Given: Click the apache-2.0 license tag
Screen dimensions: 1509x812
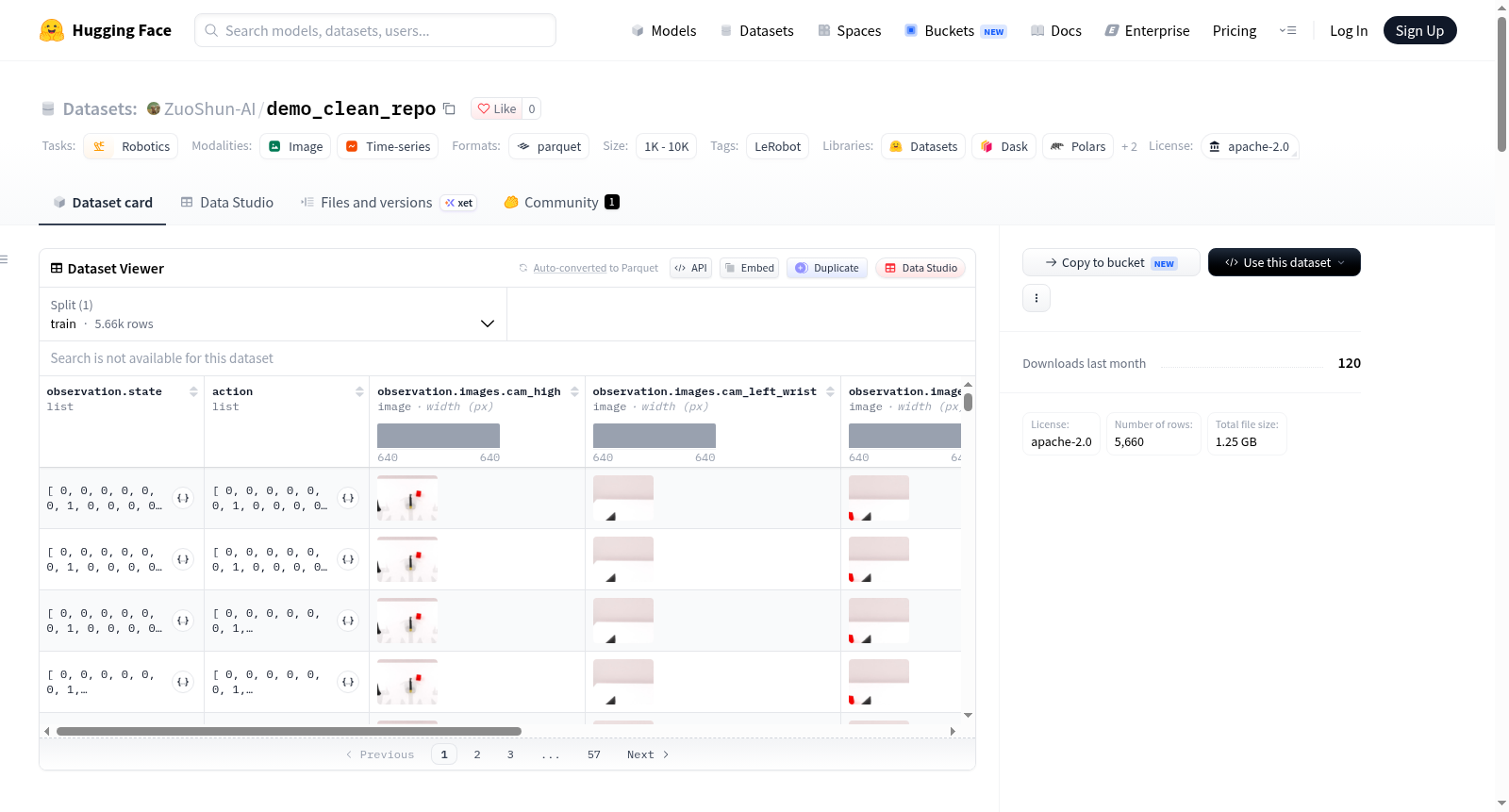Looking at the screenshot, I should [1250, 146].
